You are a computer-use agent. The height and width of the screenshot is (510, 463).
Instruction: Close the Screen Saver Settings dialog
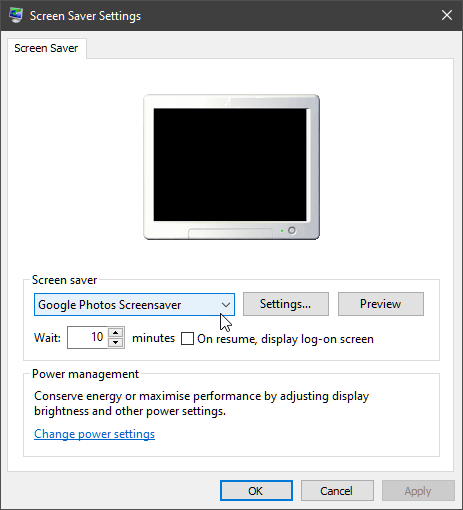click(x=447, y=15)
